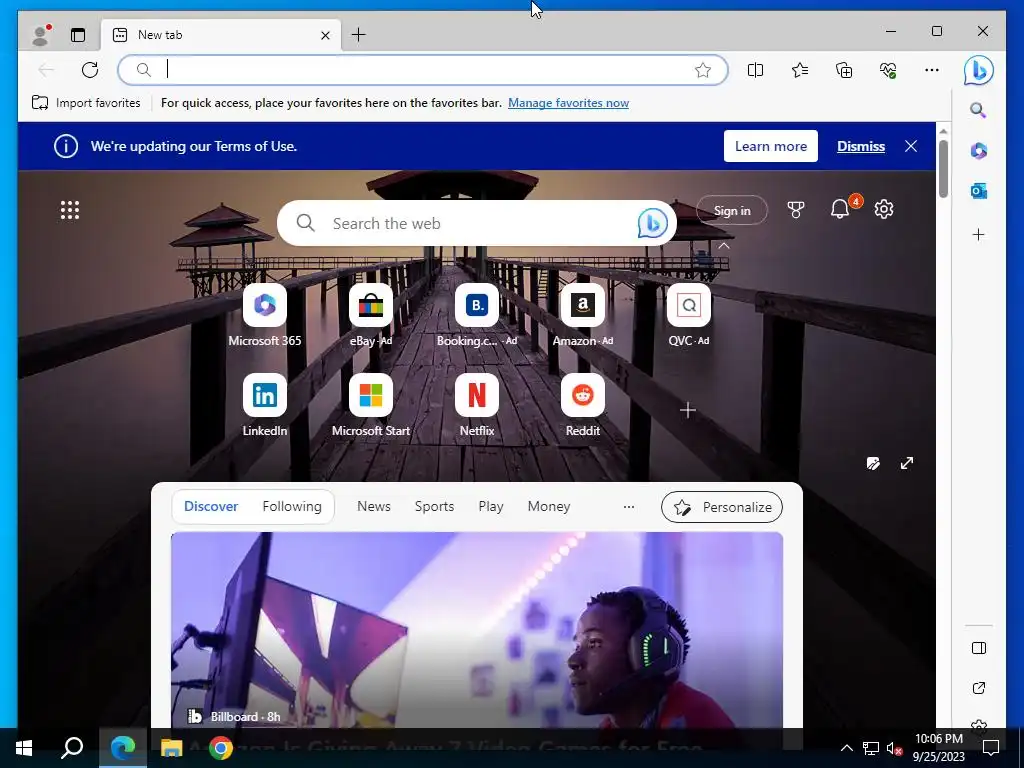Click the Personalize button
The image size is (1024, 768).
tap(722, 507)
